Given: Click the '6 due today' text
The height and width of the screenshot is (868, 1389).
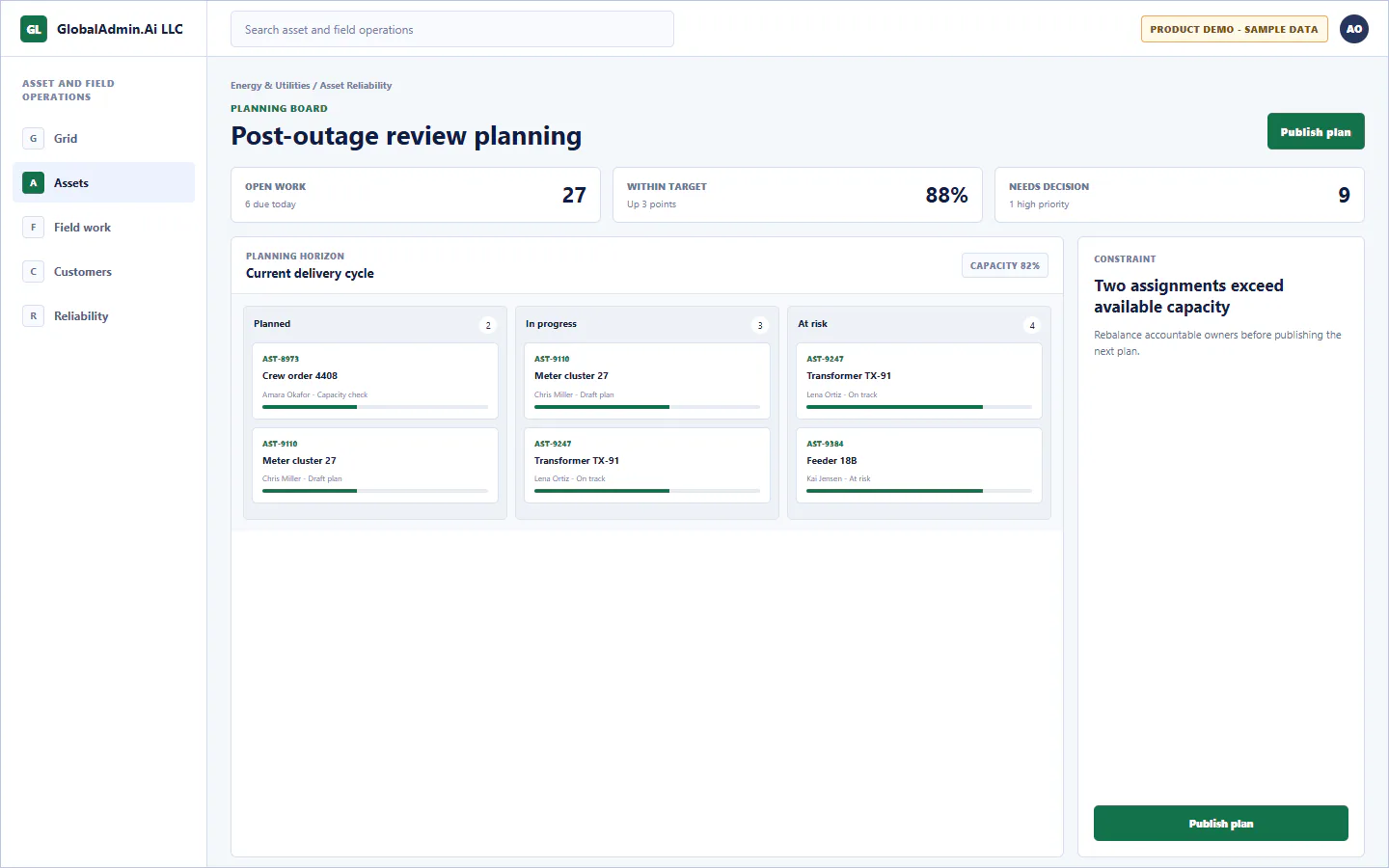Looking at the screenshot, I should point(270,204).
